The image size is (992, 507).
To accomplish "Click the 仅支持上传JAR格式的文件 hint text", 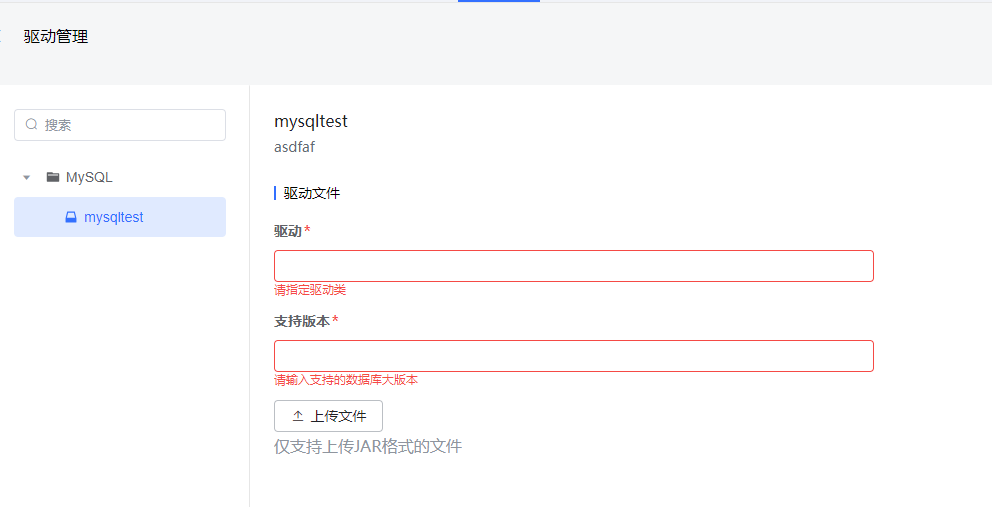I will click(368, 446).
